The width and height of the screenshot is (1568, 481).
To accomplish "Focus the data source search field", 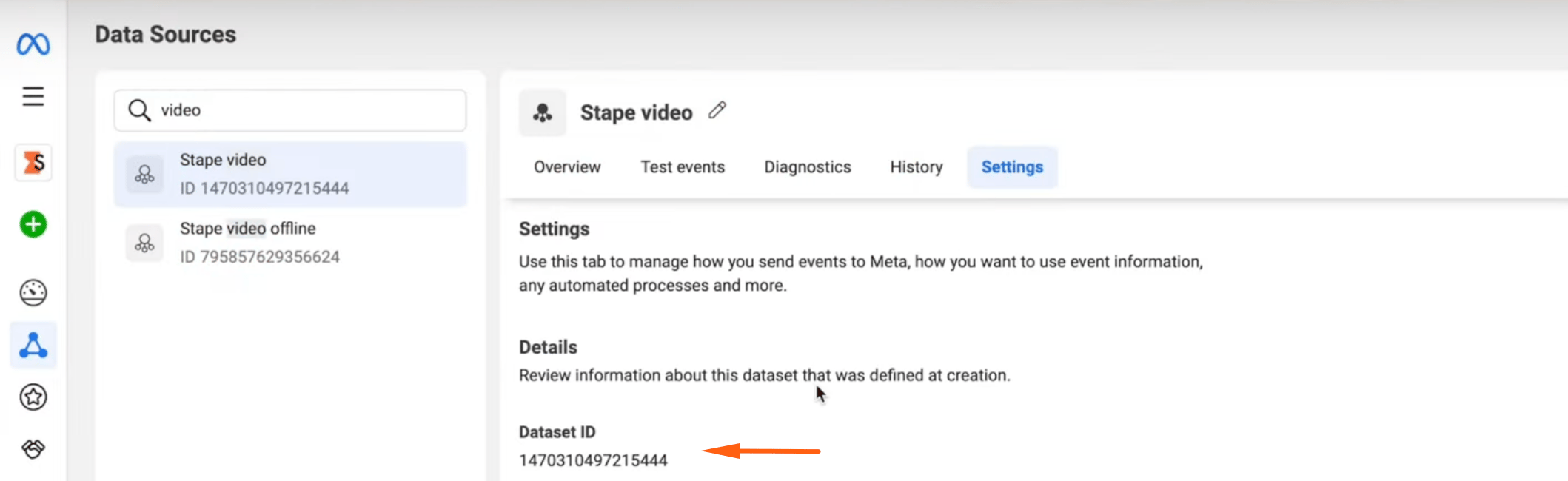I will [x=290, y=110].
